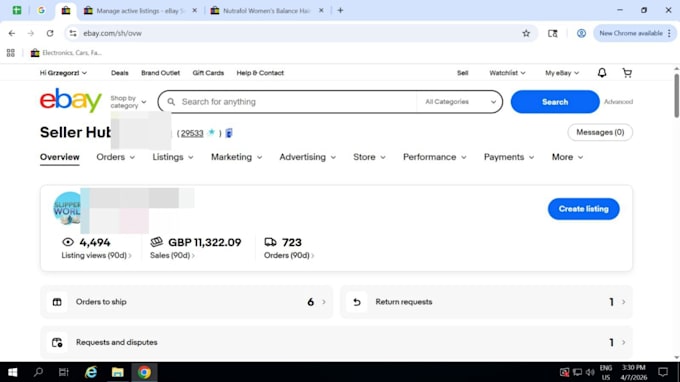The height and width of the screenshot is (382, 680).
Task: Click New Chrome available button
Action: tap(634, 33)
